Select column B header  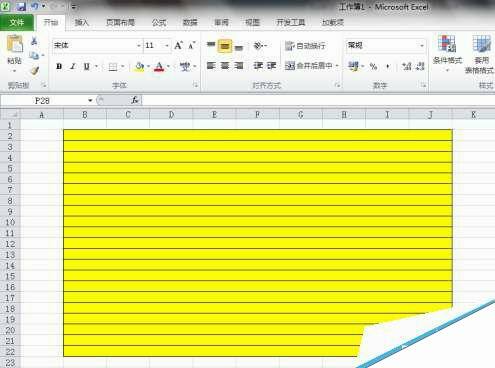tap(85, 115)
